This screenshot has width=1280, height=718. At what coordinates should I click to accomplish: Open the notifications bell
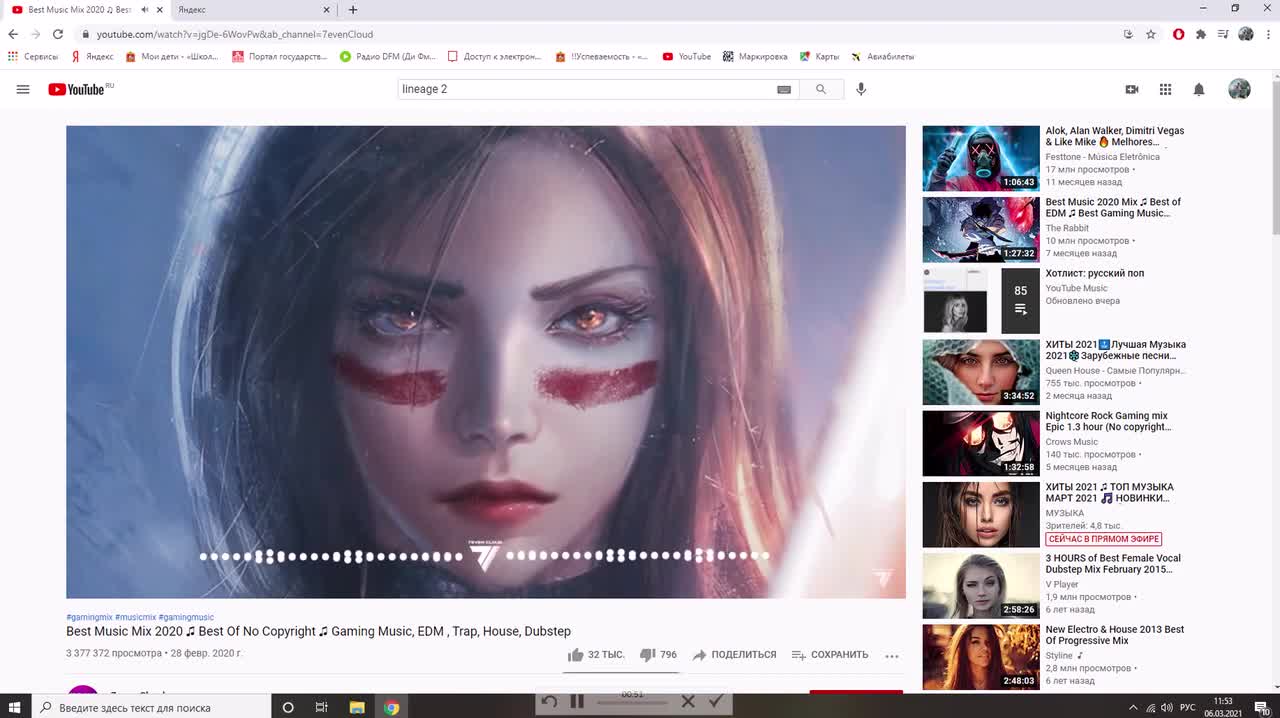[x=1199, y=89]
